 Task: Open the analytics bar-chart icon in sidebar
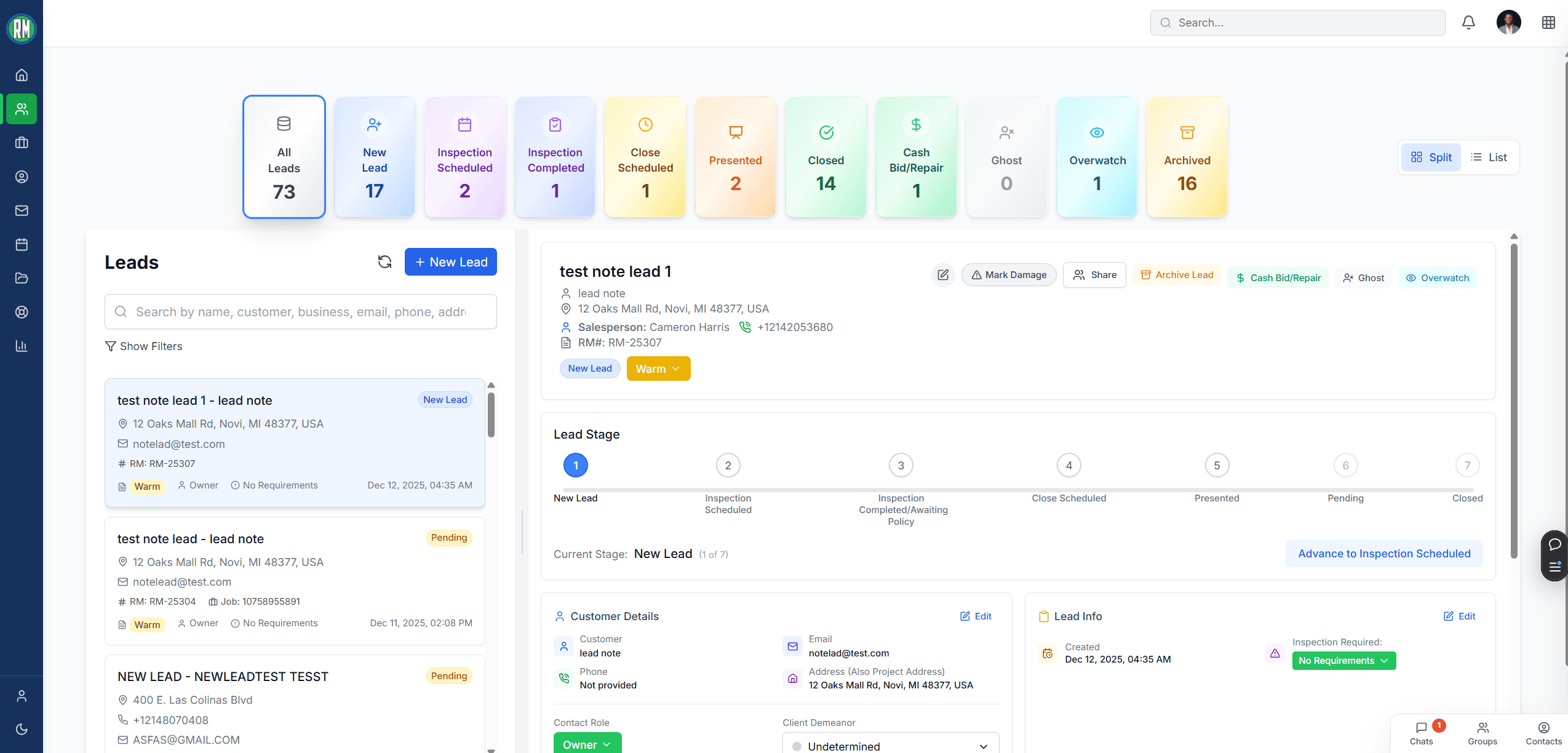click(22, 346)
